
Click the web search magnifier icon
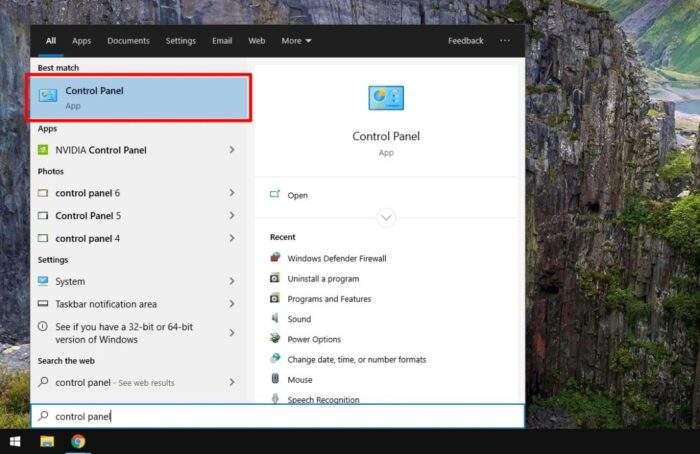(x=43, y=382)
